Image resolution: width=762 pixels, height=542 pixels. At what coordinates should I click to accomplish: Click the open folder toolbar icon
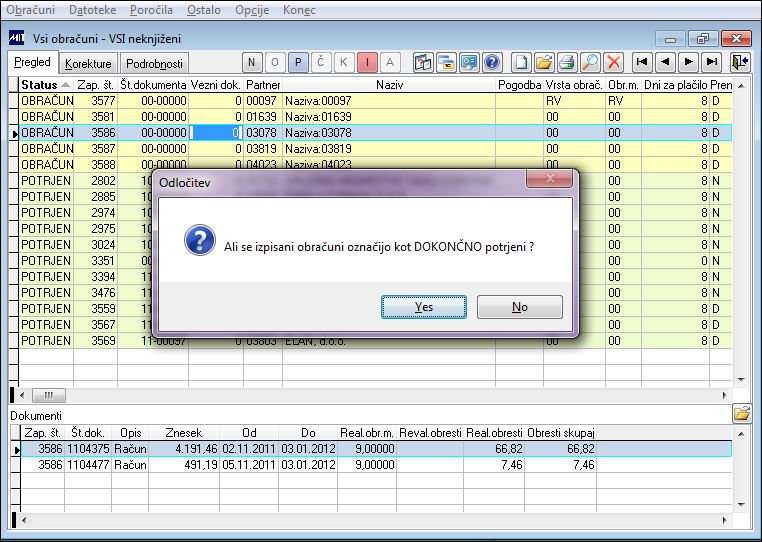point(544,63)
